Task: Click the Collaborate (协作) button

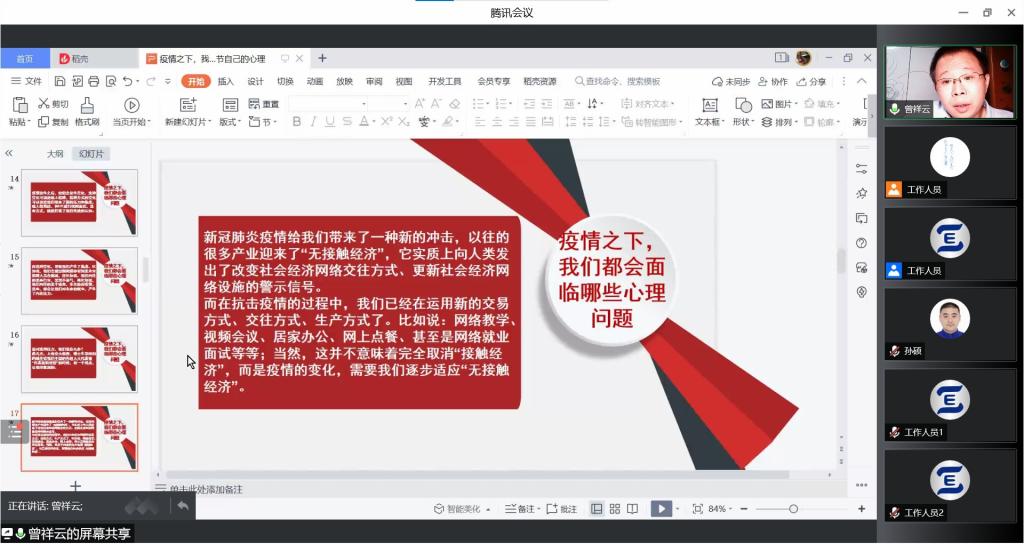Action: [774, 82]
